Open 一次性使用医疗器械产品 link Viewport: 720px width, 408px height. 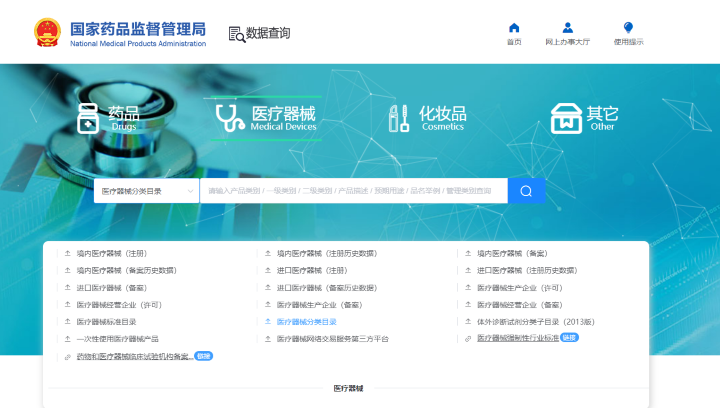click(117, 339)
